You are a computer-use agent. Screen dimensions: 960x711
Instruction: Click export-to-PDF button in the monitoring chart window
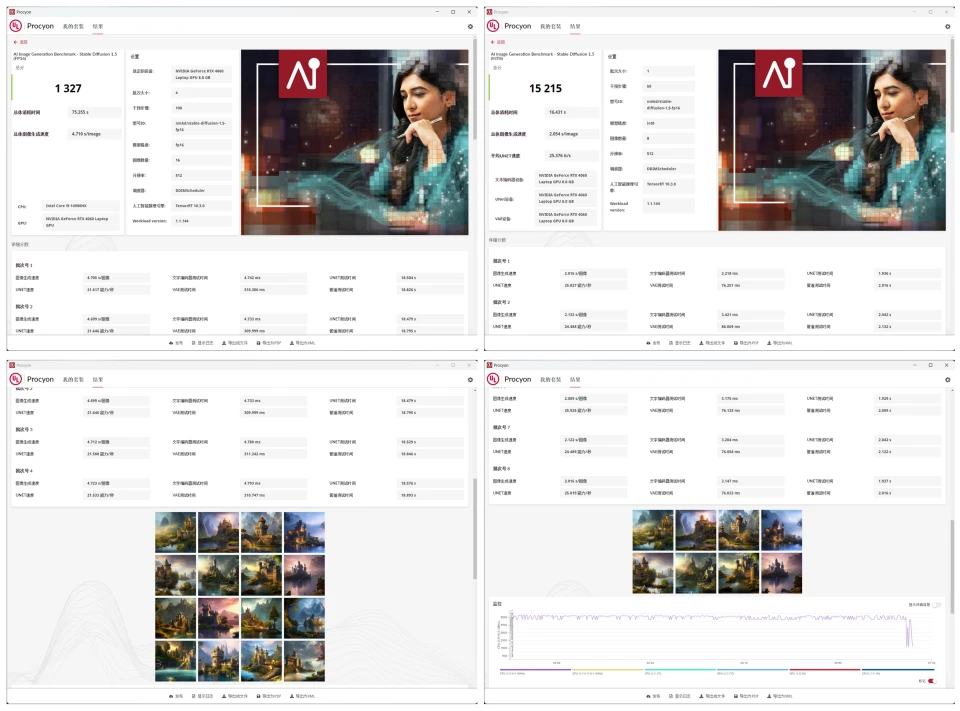[746, 696]
